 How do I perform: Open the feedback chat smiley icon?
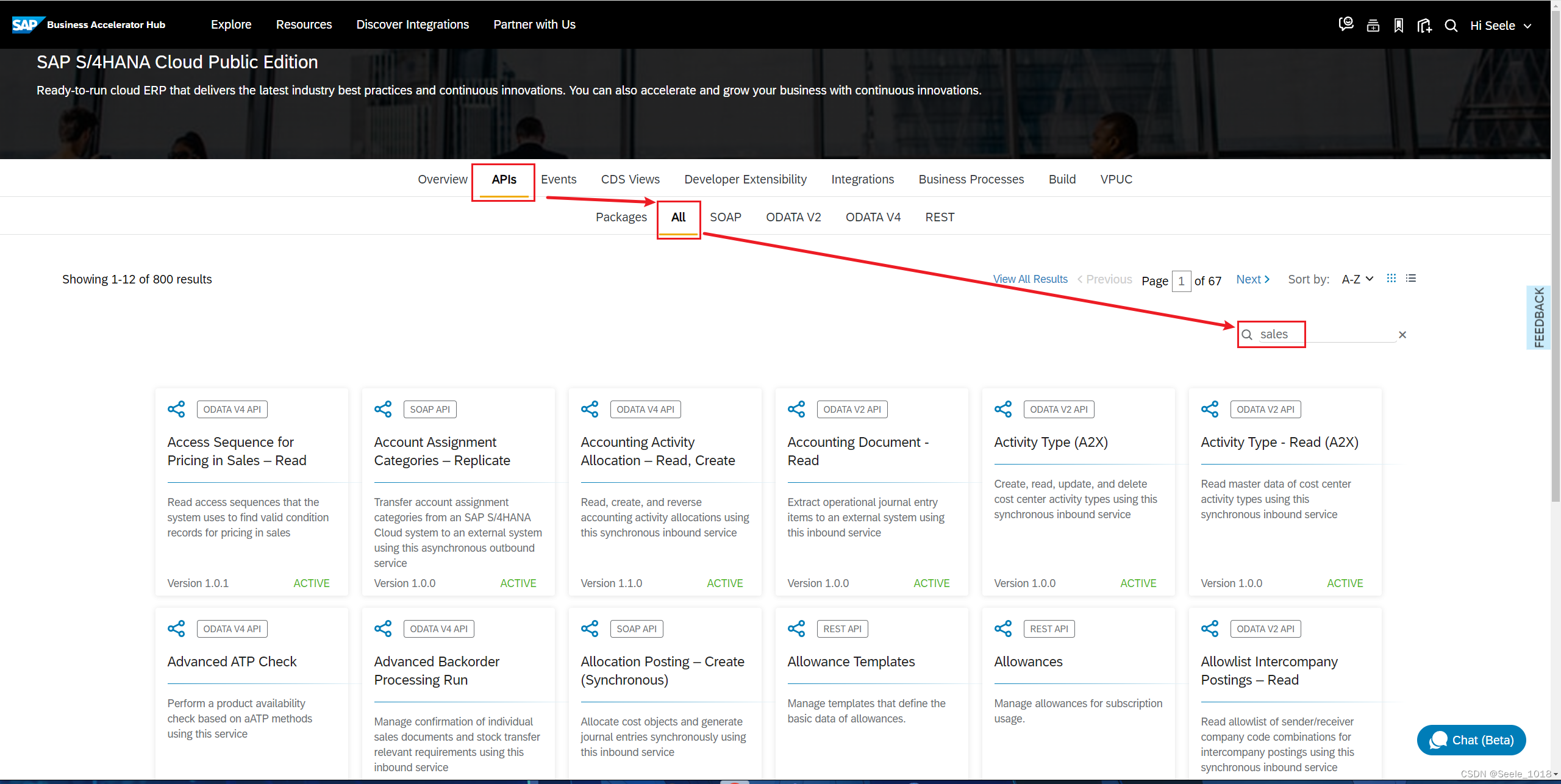tap(1346, 24)
